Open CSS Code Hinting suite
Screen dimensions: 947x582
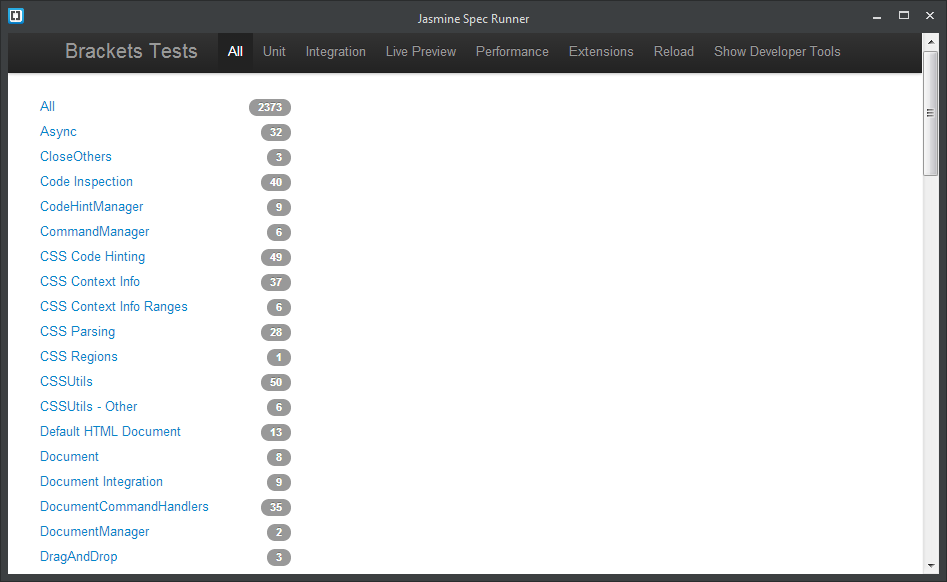(92, 257)
